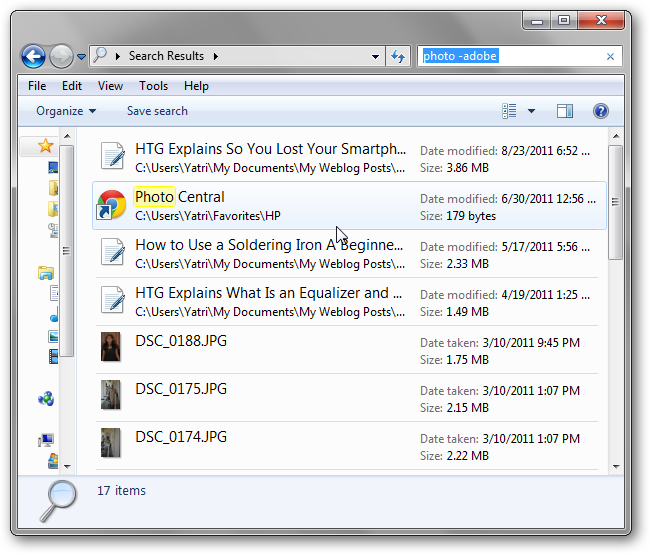Click the 17 items status text
This screenshot has height=554, width=650.
point(121,491)
